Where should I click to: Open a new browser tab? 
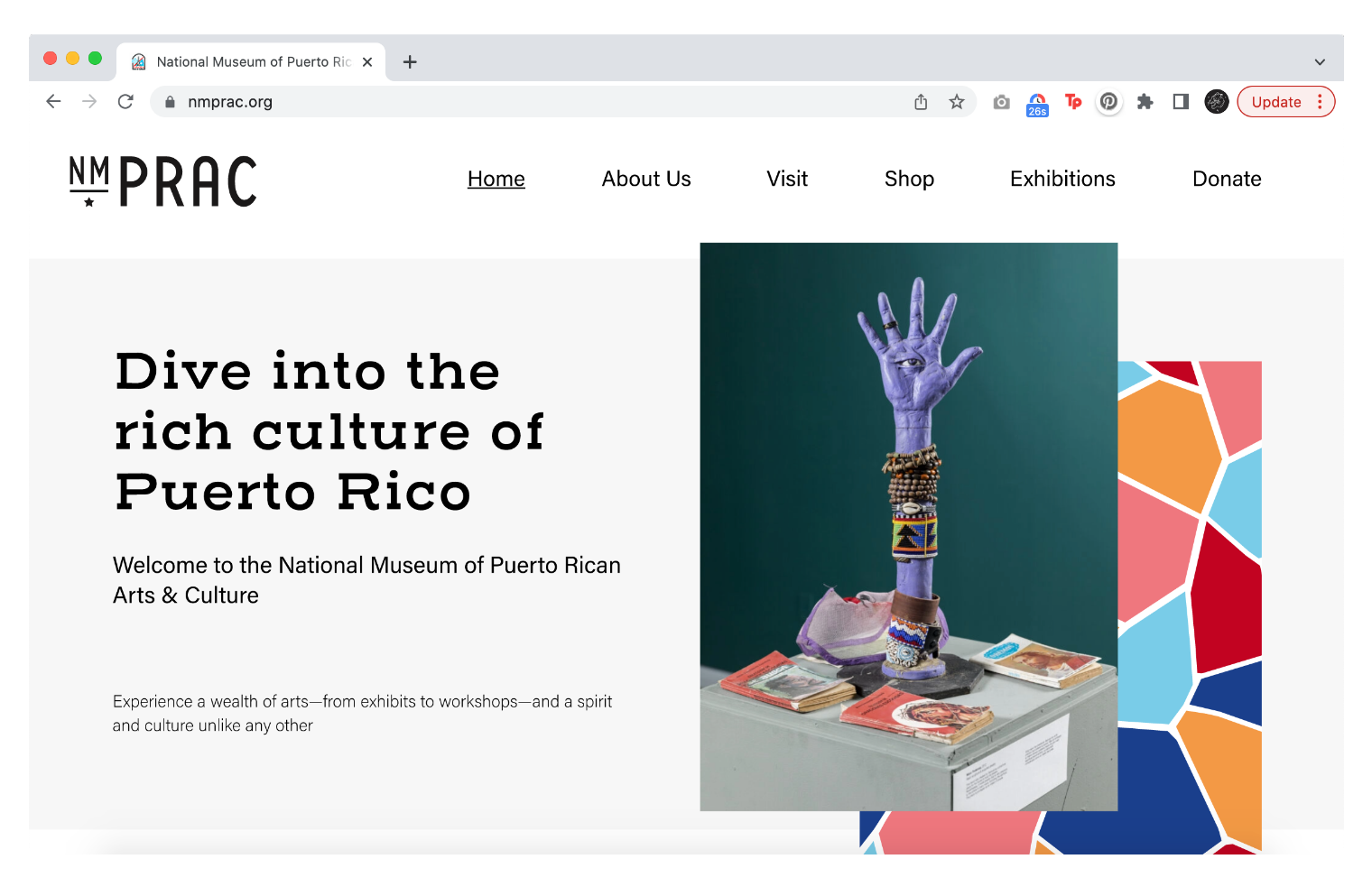coord(410,61)
